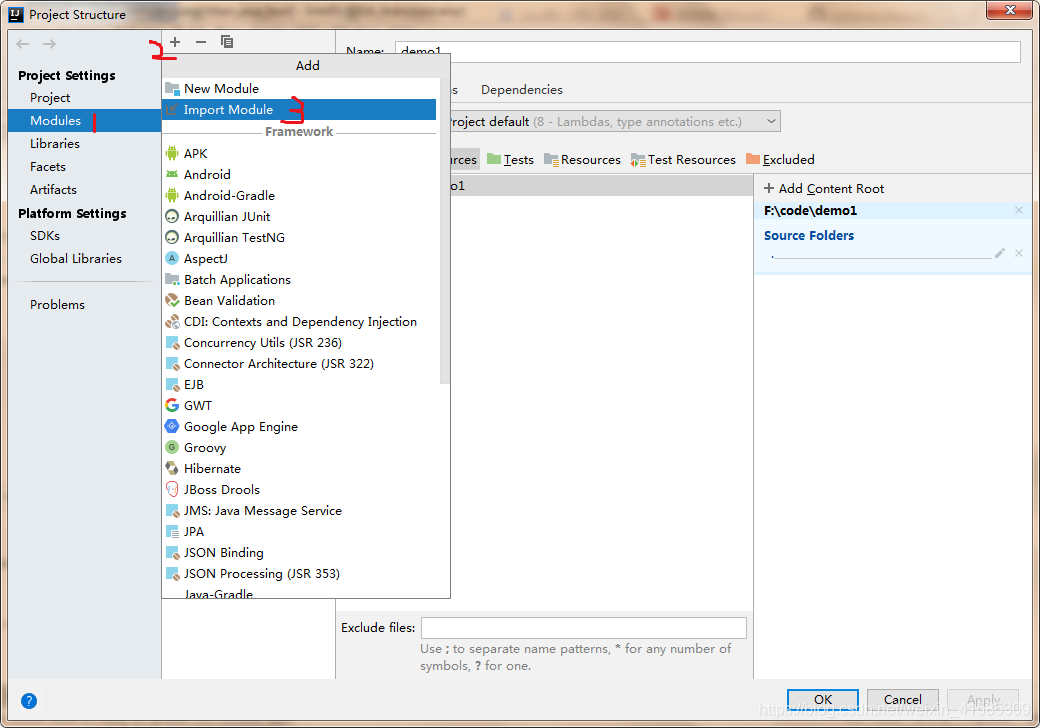Screen dimensions: 1040x728
Task: Click the AspectJ framework icon
Action: tap(172, 259)
